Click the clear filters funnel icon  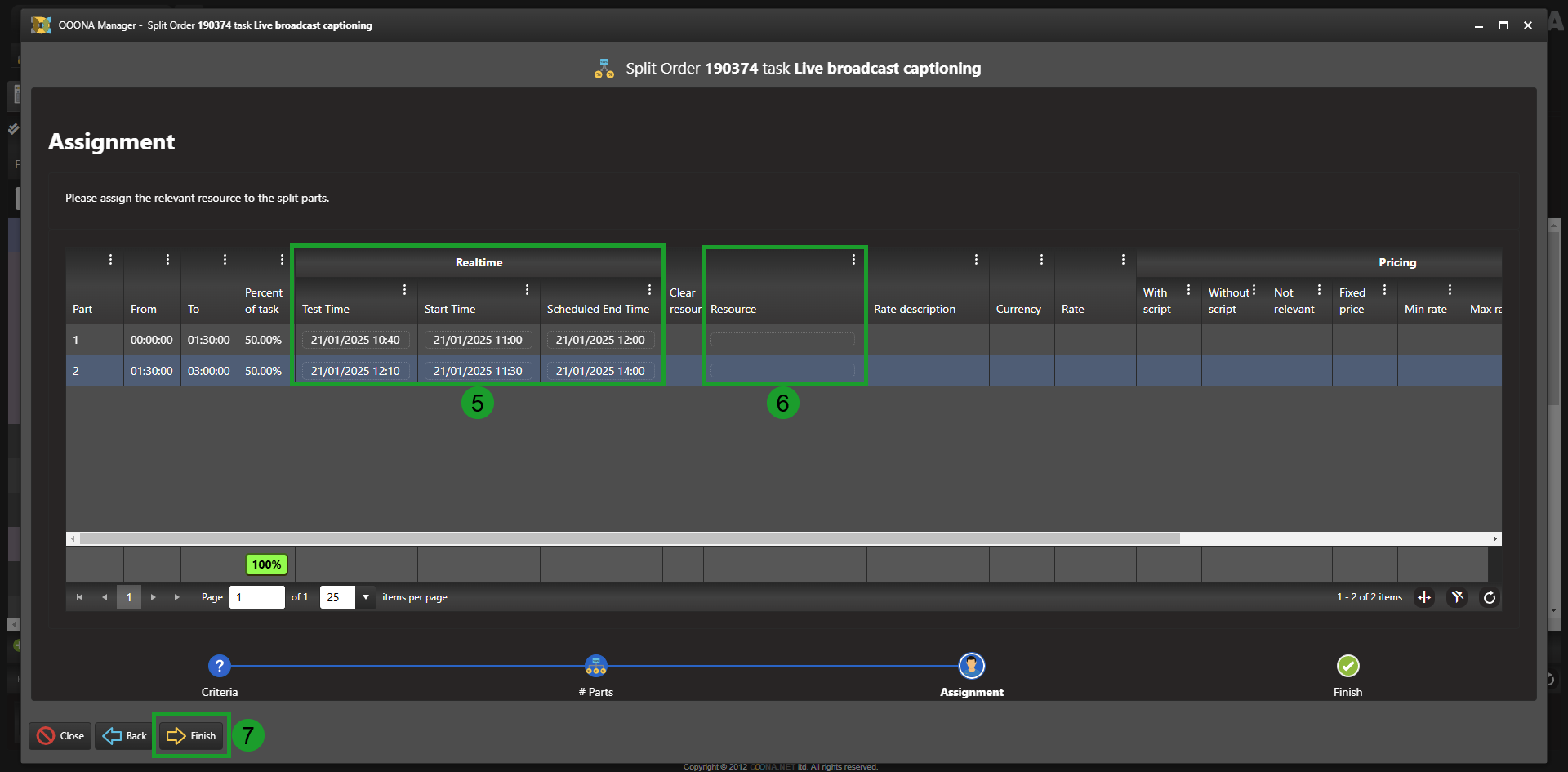pyautogui.click(x=1457, y=597)
